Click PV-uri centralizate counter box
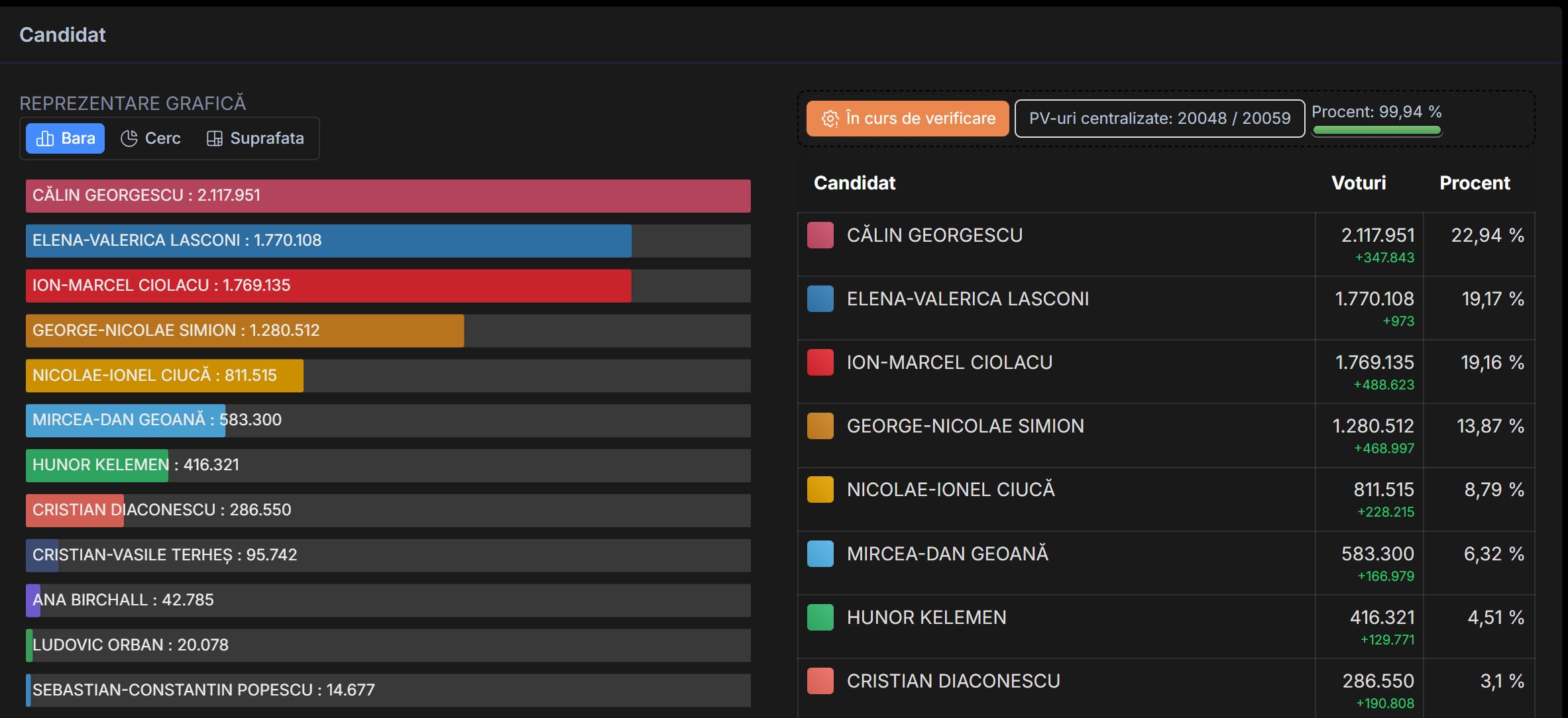The image size is (1568, 718). coord(1159,119)
